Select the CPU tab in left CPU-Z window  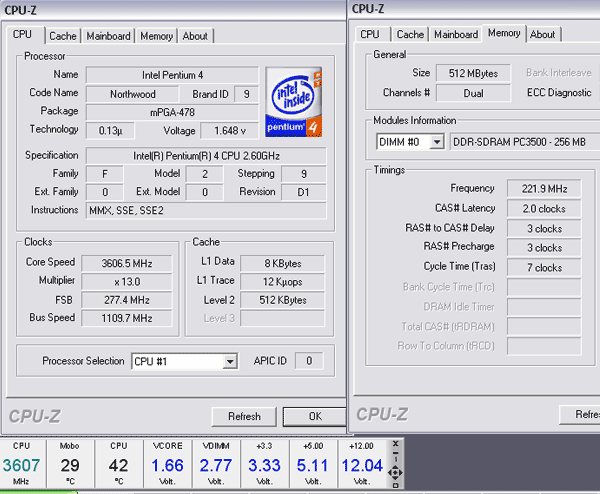[x=22, y=34]
